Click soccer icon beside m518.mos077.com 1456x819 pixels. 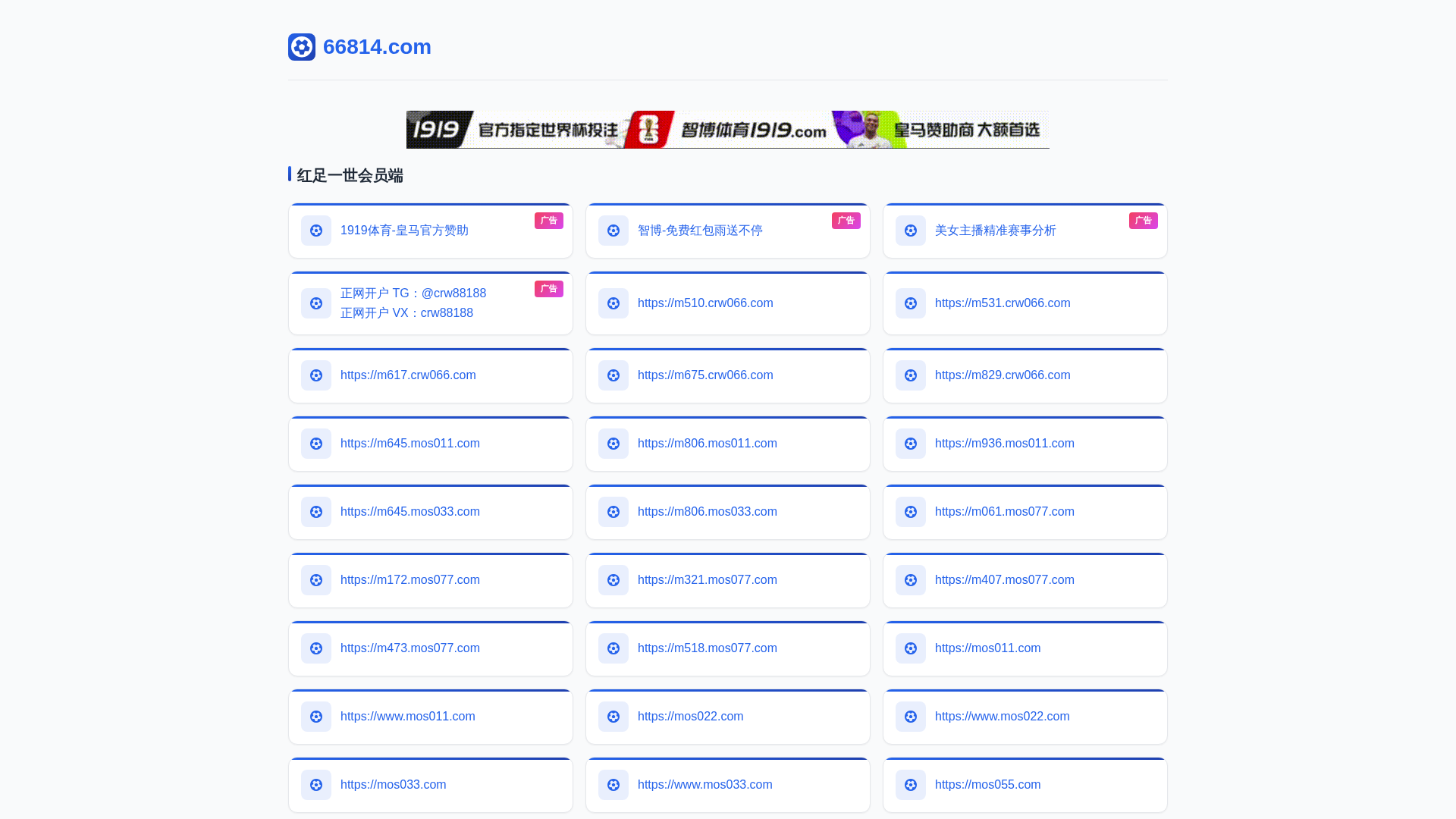[x=613, y=648]
